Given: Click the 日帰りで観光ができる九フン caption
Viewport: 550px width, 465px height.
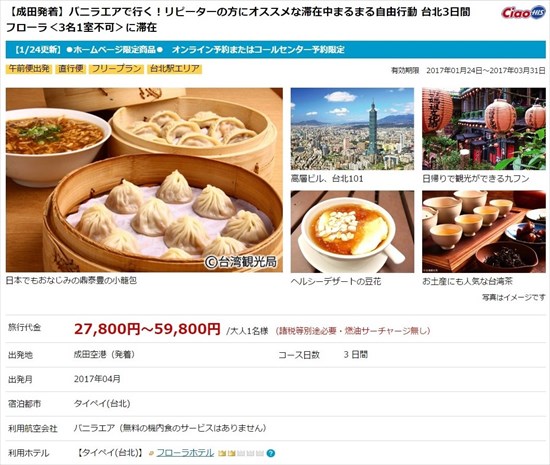Looking at the screenshot, I should (x=476, y=179).
